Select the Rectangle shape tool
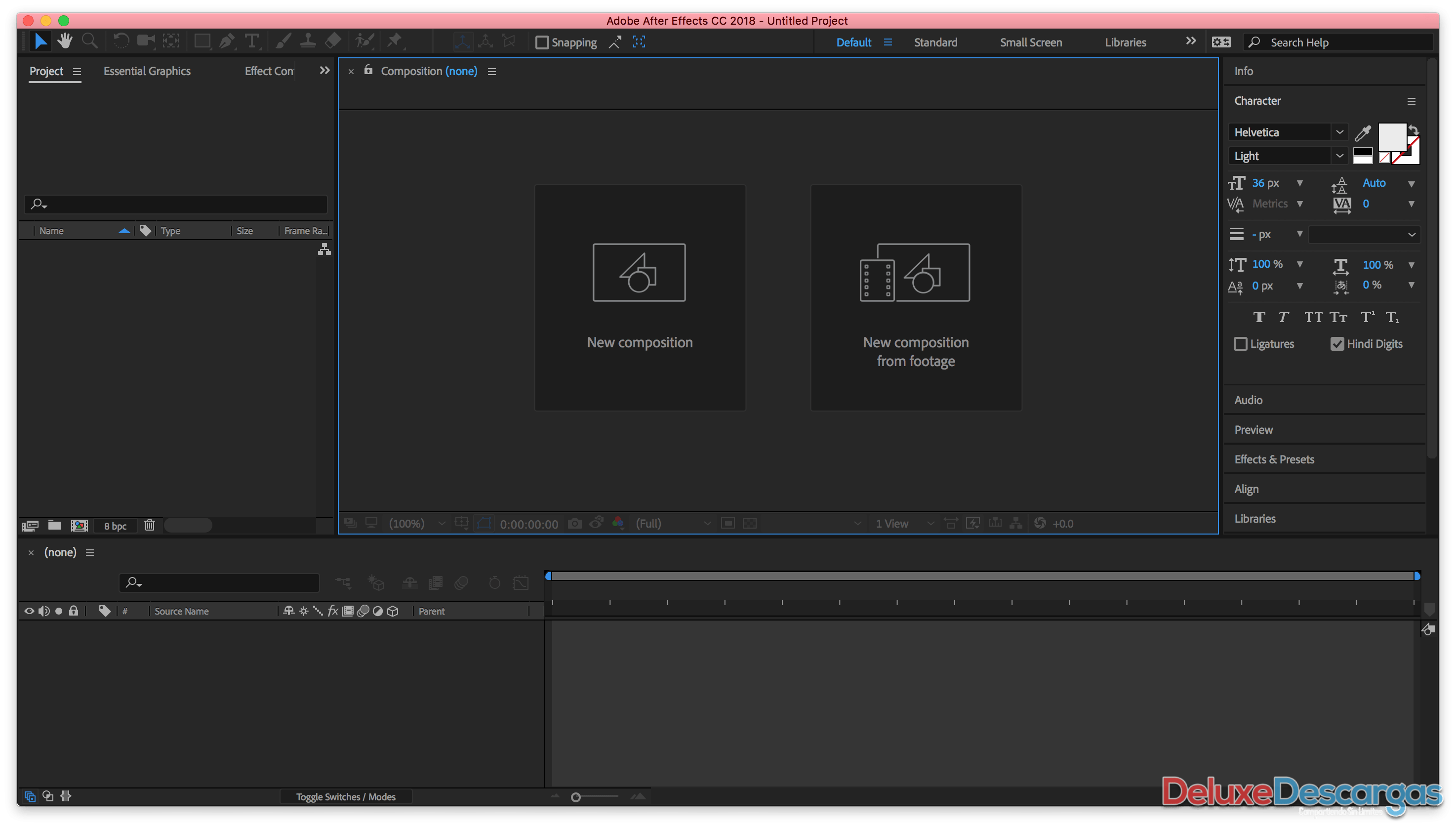The image size is (1456, 827). tap(202, 41)
